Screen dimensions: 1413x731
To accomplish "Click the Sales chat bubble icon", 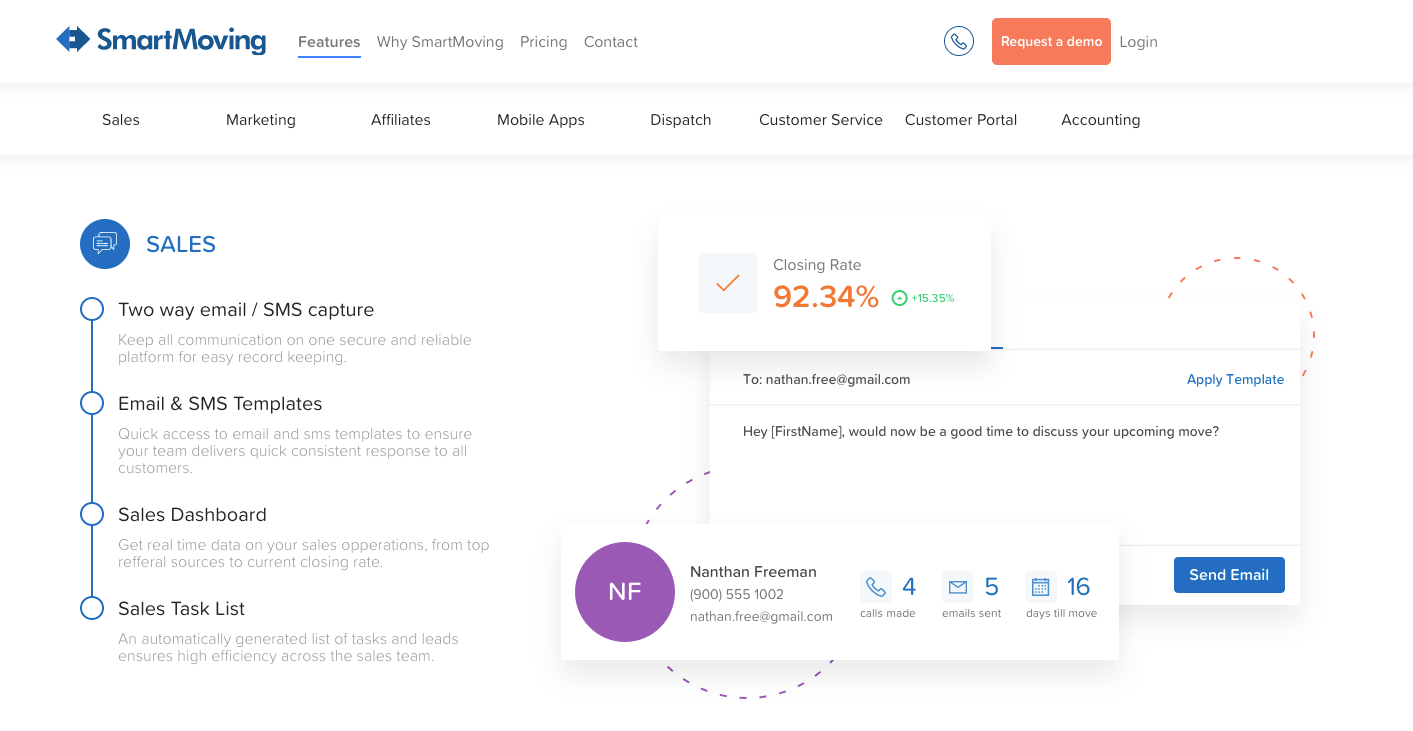I will tap(105, 244).
